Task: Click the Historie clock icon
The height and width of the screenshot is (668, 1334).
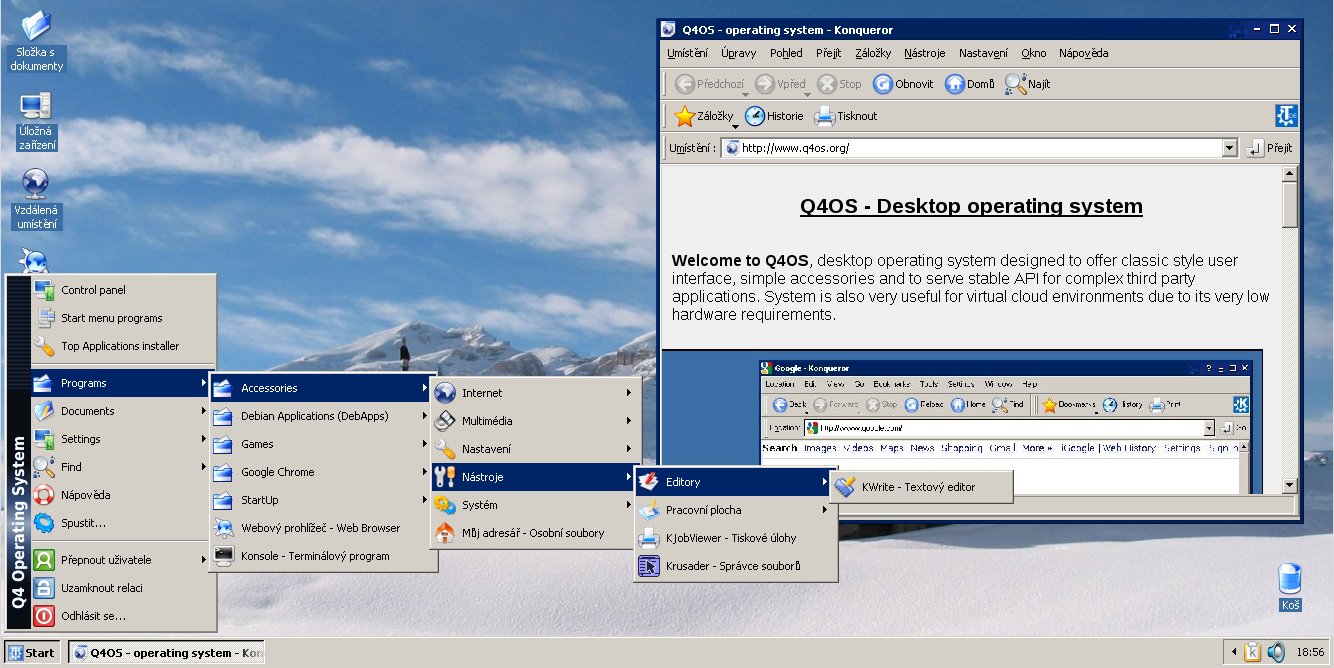Action: pyautogui.click(x=755, y=116)
